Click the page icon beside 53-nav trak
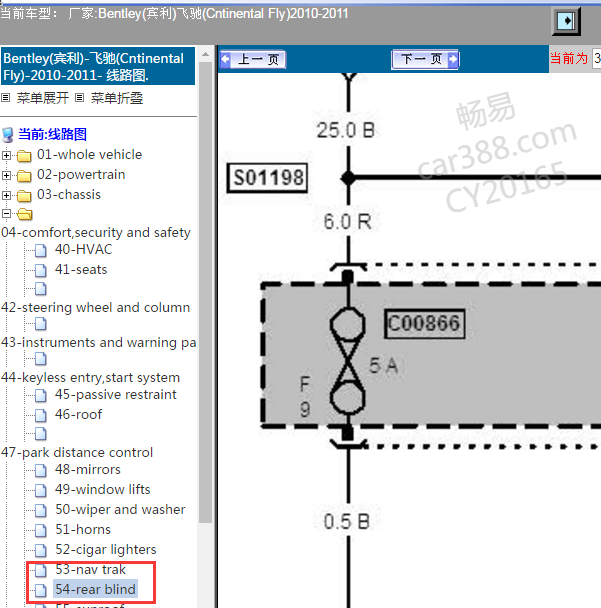Screen dimensions: 601x608 point(41,570)
